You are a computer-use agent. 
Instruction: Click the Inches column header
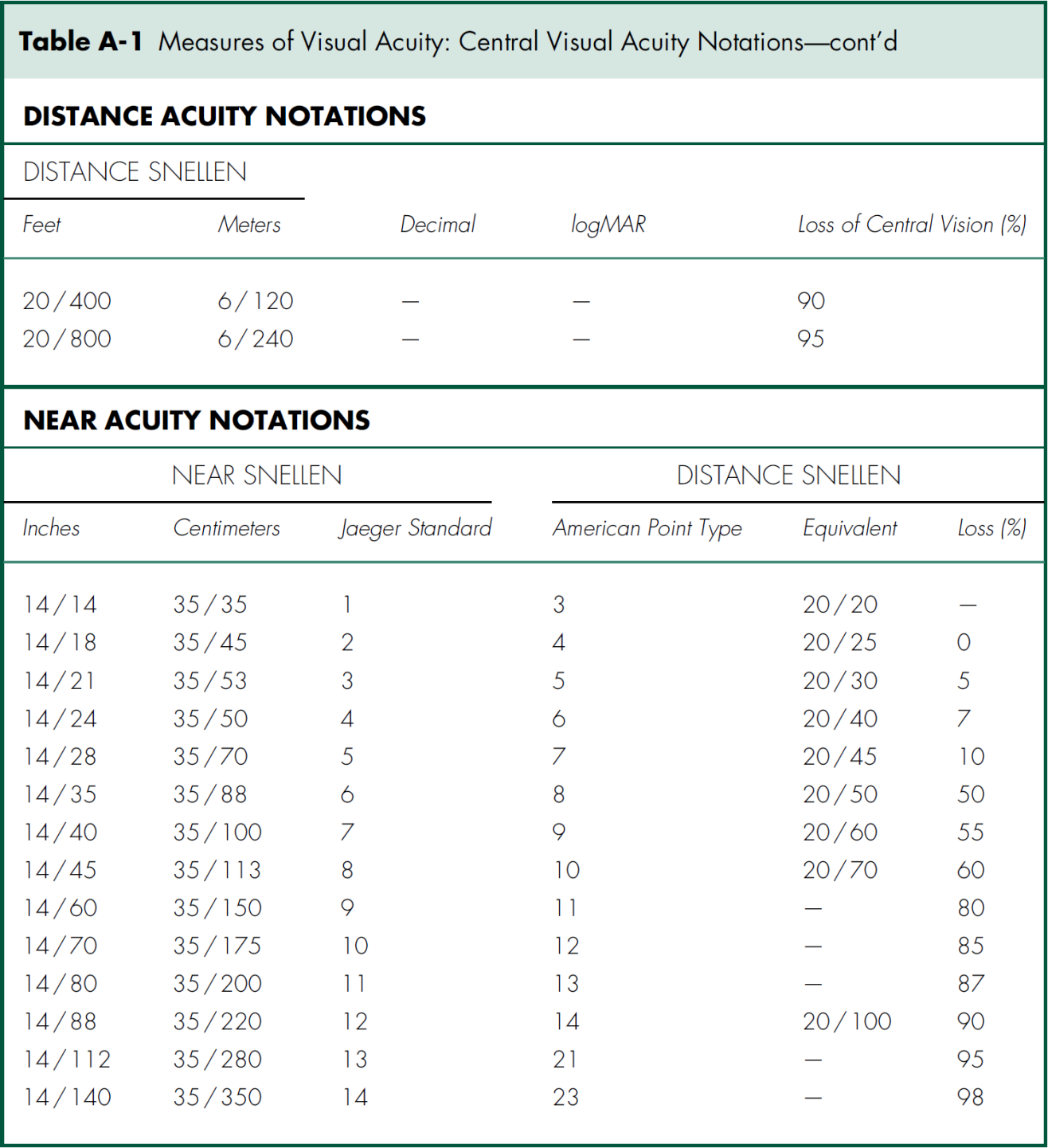pos(51,528)
